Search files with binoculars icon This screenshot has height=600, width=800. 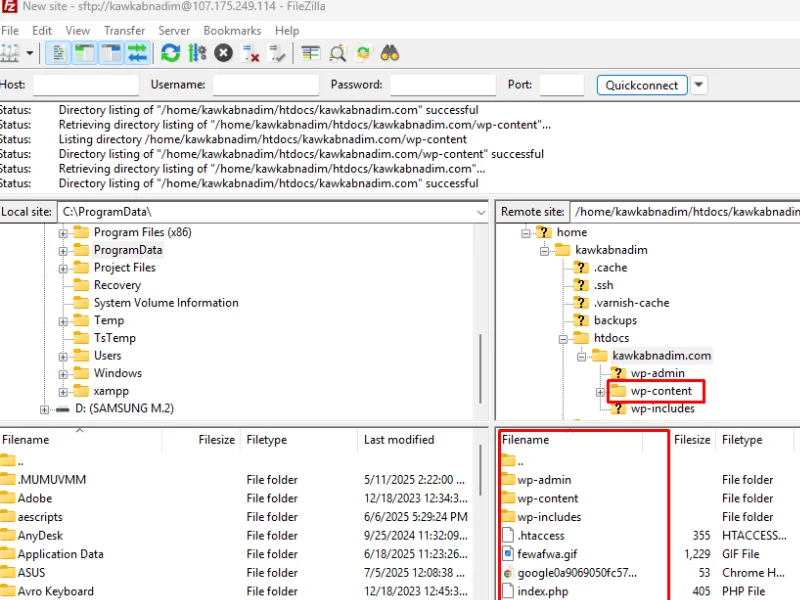[x=390, y=53]
